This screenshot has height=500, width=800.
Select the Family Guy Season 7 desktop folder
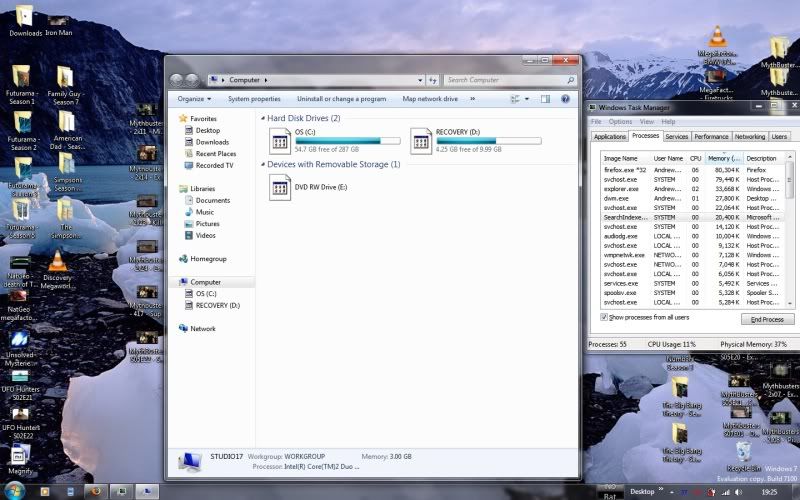pyautogui.click(x=66, y=85)
